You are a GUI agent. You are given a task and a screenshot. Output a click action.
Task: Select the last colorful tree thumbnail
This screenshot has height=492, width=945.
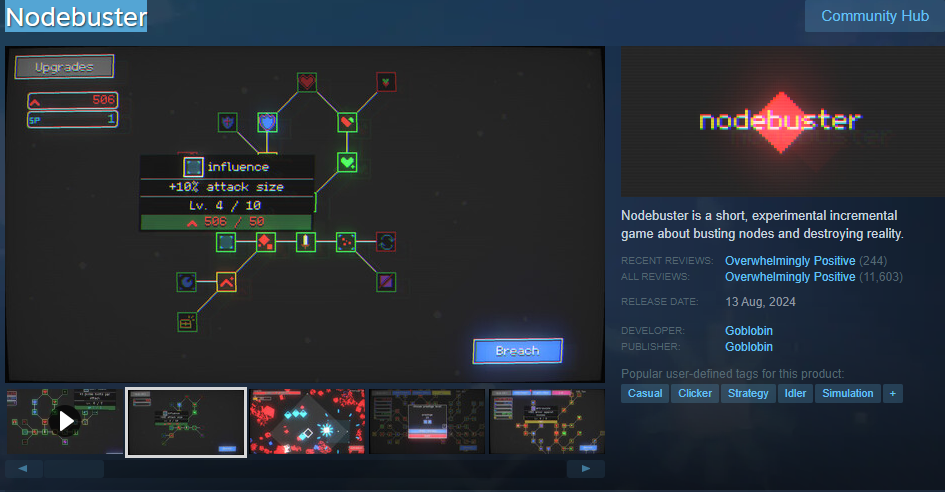click(547, 421)
